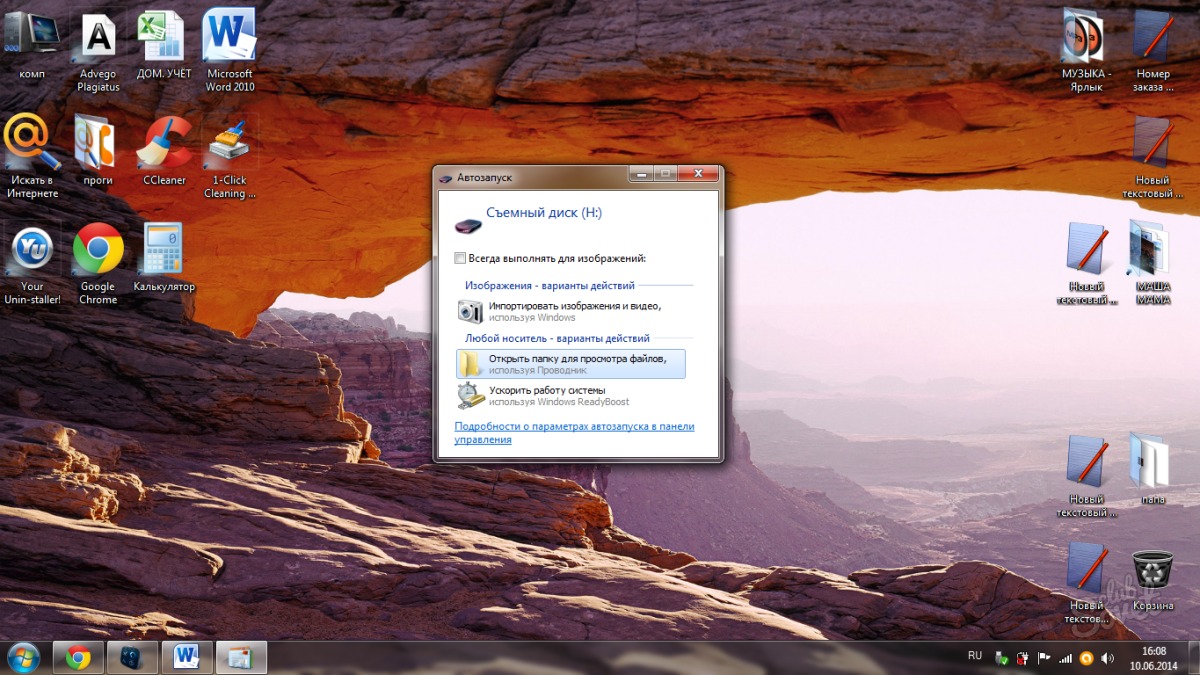This screenshot has height=675, width=1200.
Task: Enable 'Всегда выполнять для изображений' checkbox
Action: click(x=460, y=258)
